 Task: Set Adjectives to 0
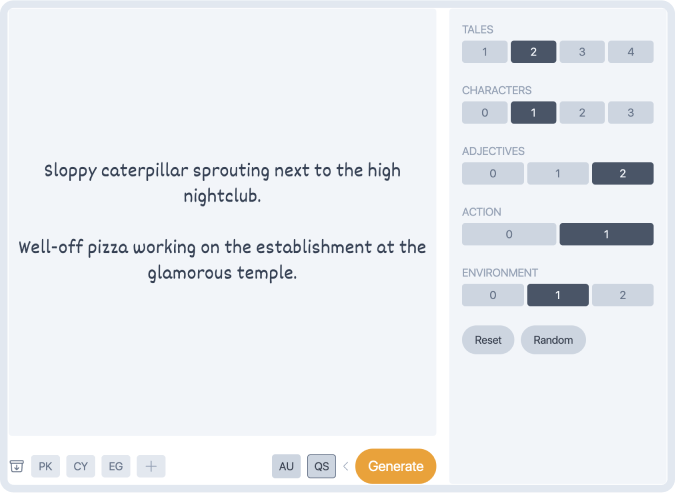(x=493, y=174)
